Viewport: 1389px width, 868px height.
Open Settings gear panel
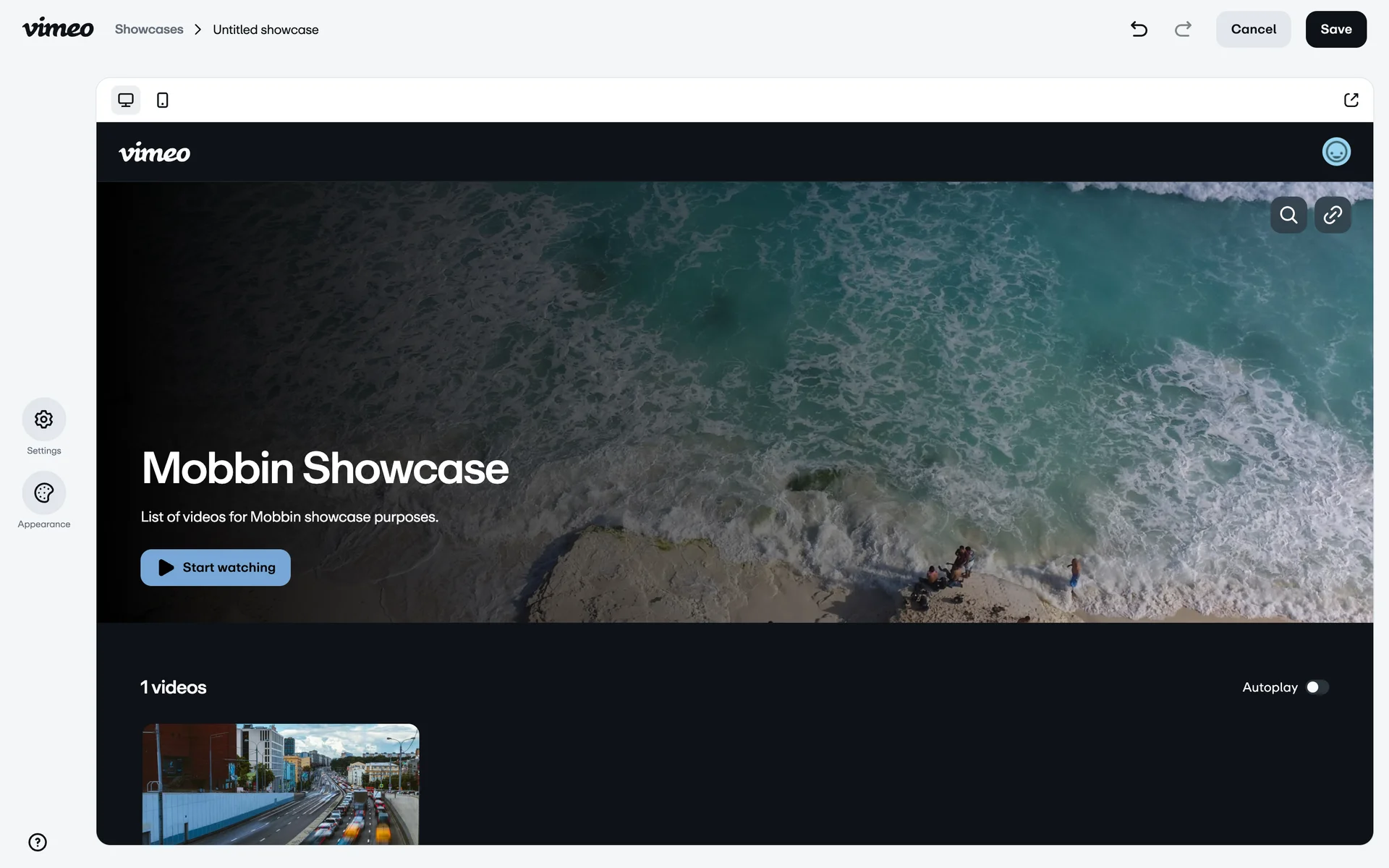(x=44, y=420)
